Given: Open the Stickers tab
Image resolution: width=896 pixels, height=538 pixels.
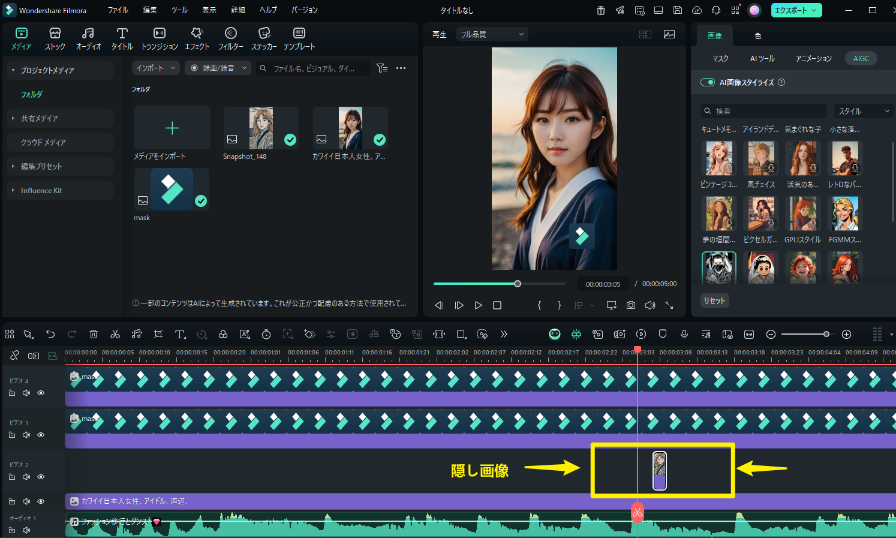Looking at the screenshot, I should point(264,39).
